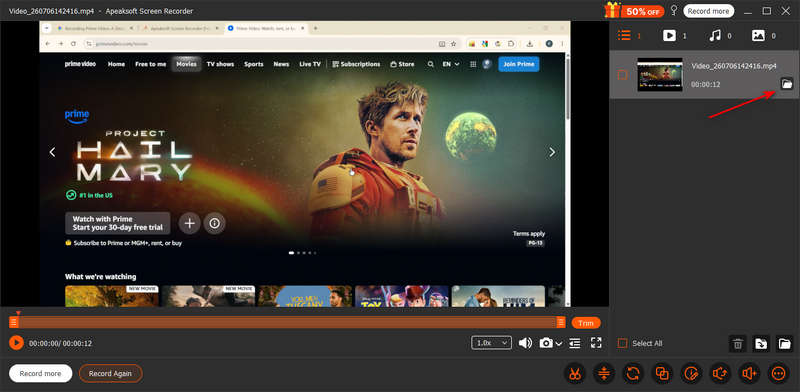Click Store in the recorded preview

[x=402, y=64]
